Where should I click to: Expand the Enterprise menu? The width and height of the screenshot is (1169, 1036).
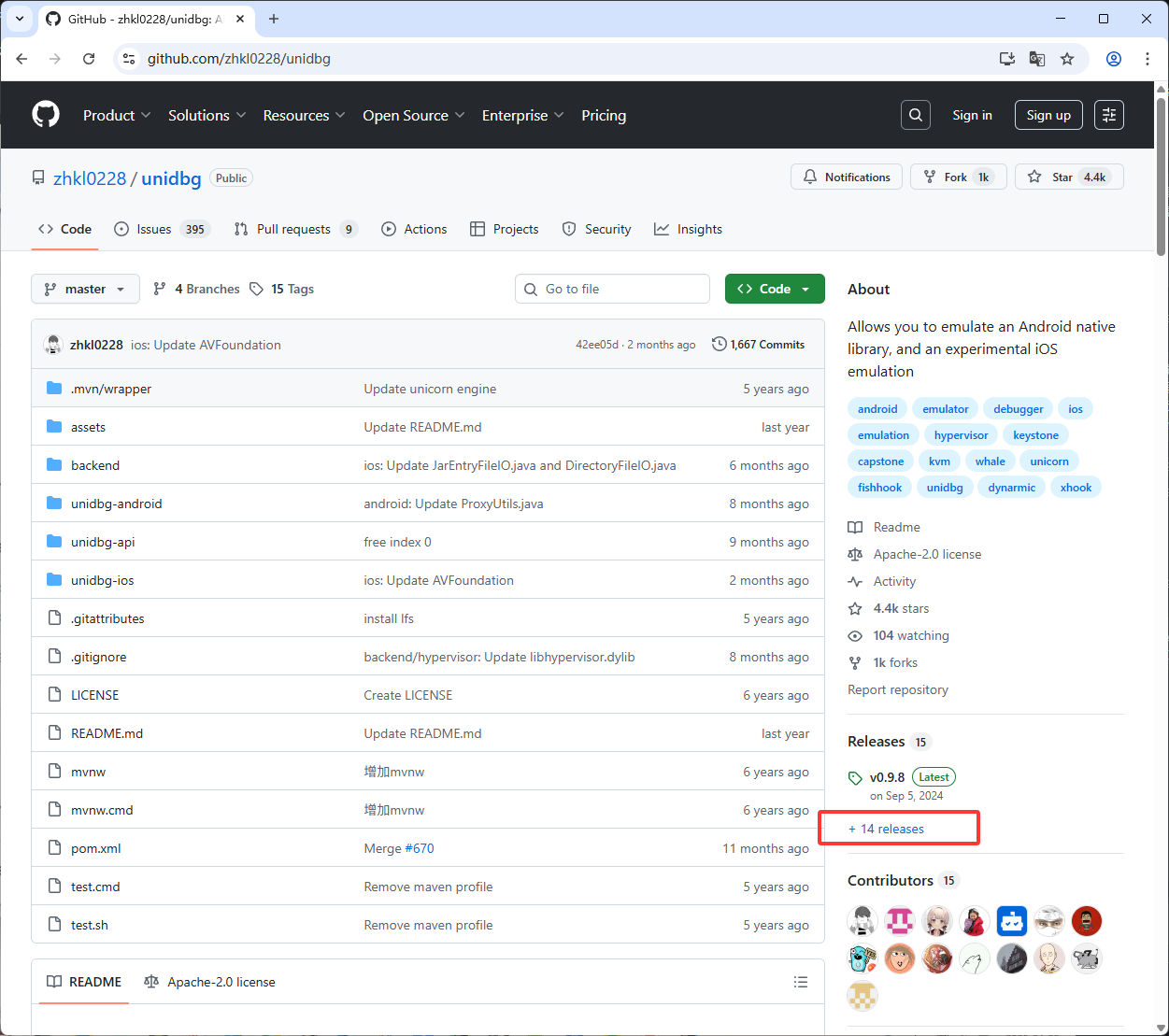(522, 115)
